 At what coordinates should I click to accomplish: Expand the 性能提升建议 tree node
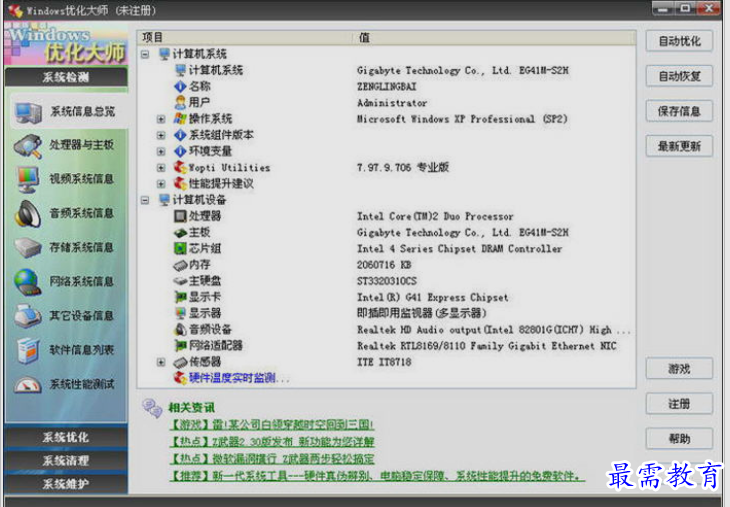tap(161, 183)
